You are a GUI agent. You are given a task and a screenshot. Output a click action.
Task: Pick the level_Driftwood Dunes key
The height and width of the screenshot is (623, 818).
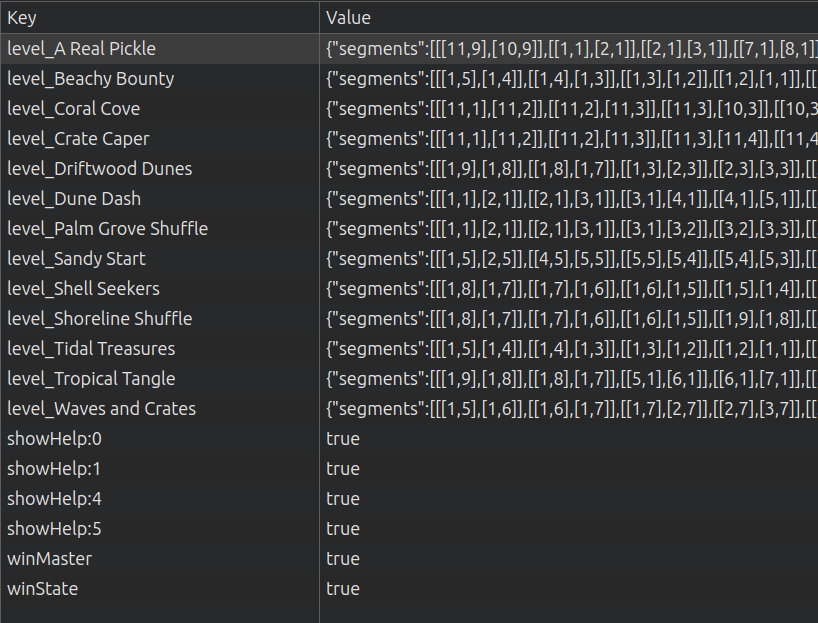100,168
